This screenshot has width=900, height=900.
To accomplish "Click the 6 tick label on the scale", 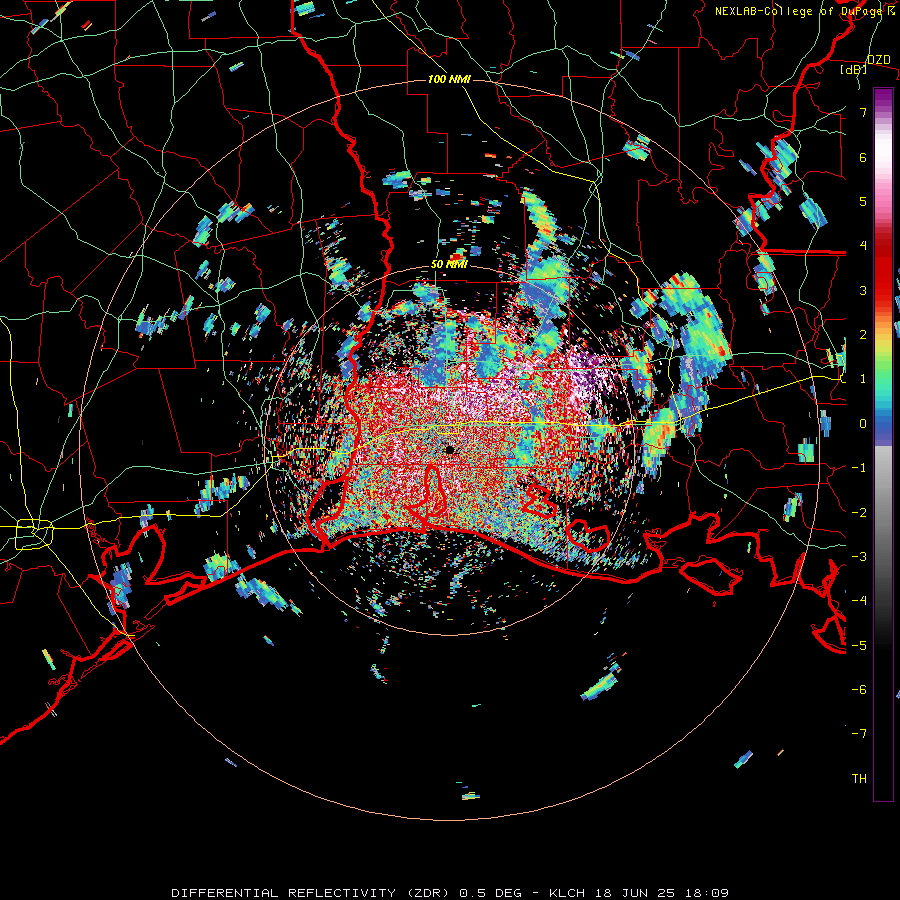I will [x=863, y=157].
